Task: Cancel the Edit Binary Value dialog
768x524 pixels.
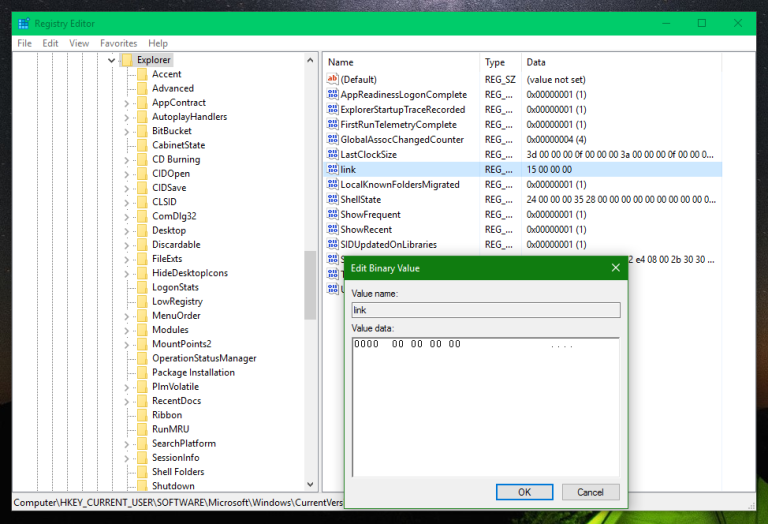Action: point(590,492)
